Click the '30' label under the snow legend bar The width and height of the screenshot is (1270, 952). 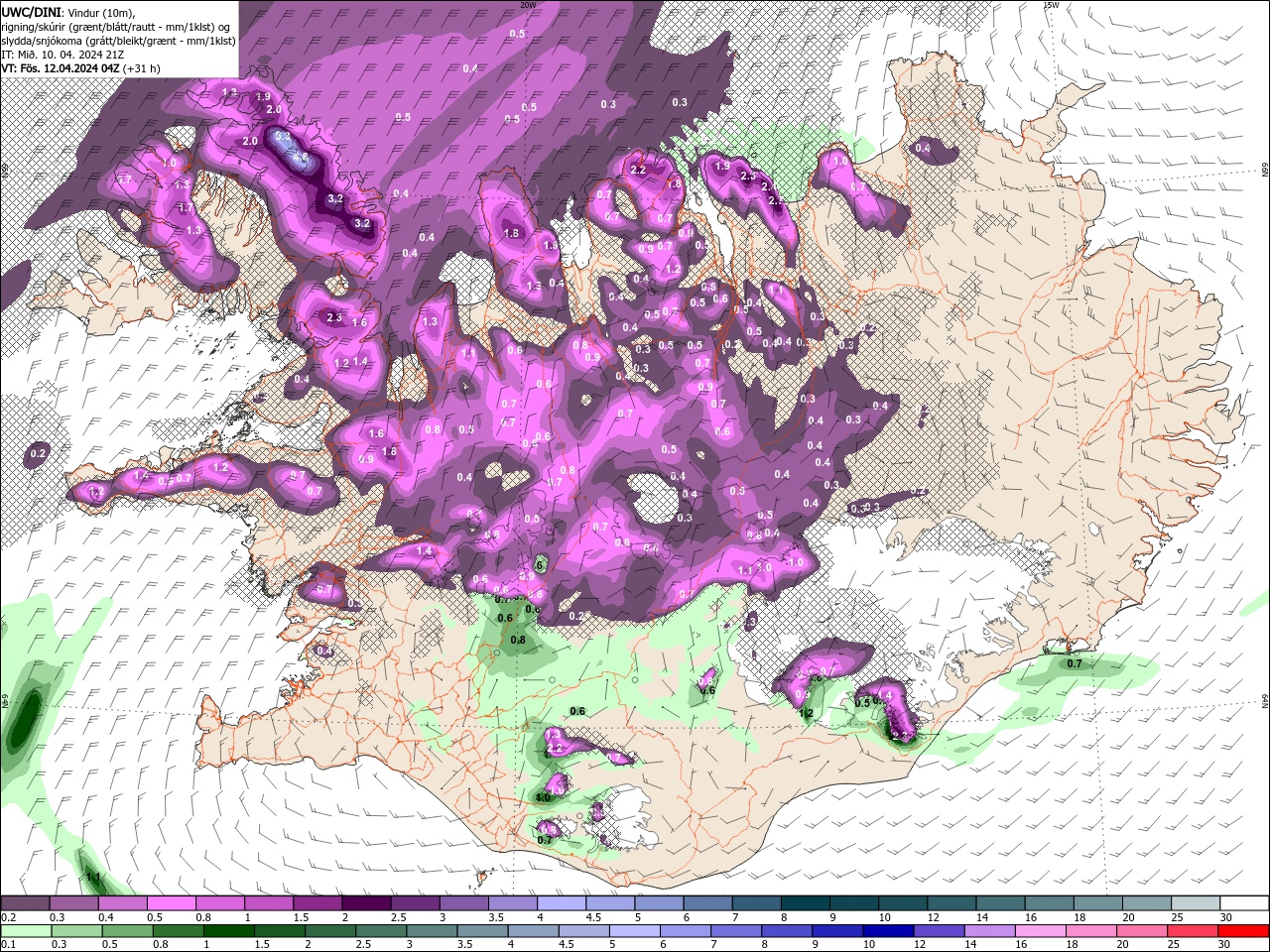1226,917
